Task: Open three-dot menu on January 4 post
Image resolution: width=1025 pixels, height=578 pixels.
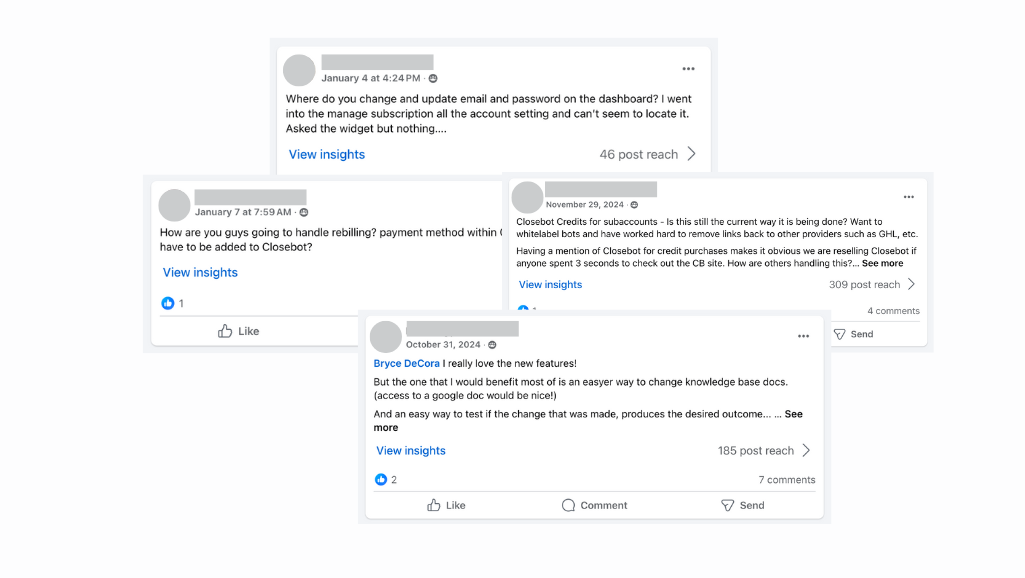Action: pos(688,69)
